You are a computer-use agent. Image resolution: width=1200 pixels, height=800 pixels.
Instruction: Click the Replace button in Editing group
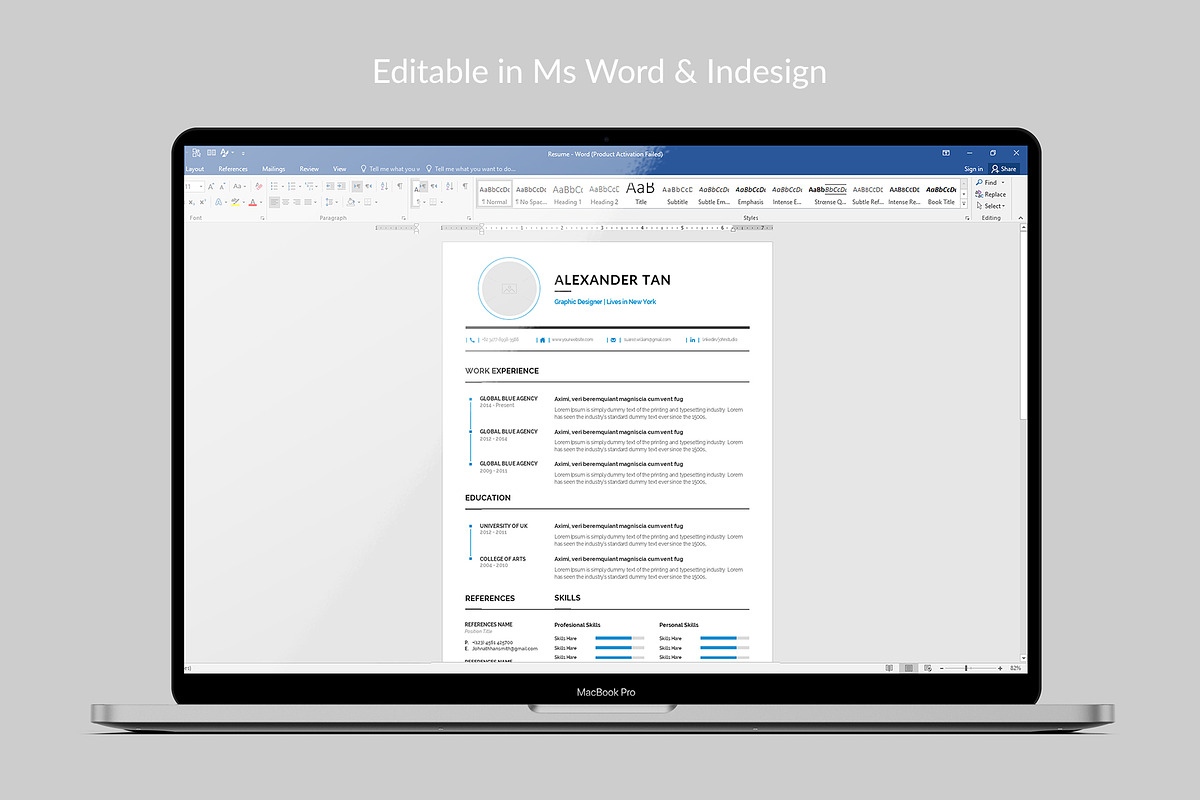[990, 194]
